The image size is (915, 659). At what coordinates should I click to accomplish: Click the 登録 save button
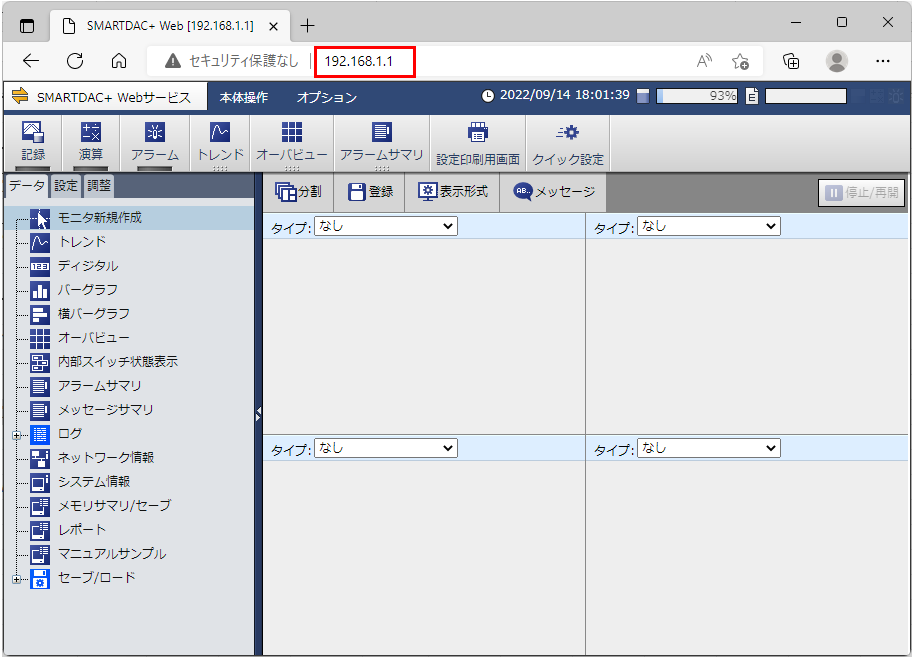coord(370,192)
